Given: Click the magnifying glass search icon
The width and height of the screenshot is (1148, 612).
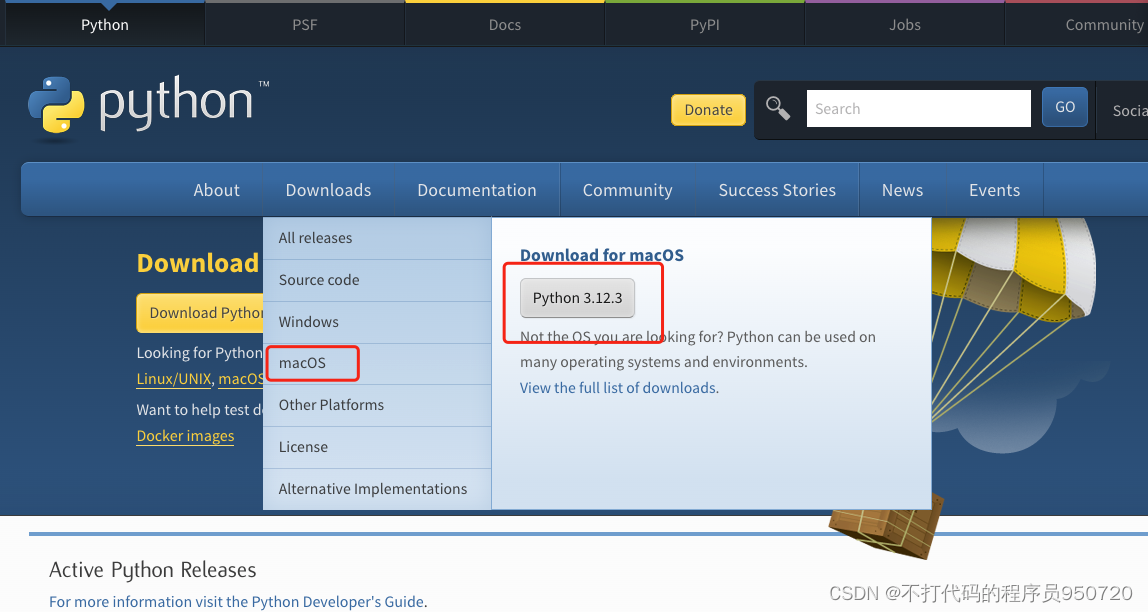Looking at the screenshot, I should 778,108.
